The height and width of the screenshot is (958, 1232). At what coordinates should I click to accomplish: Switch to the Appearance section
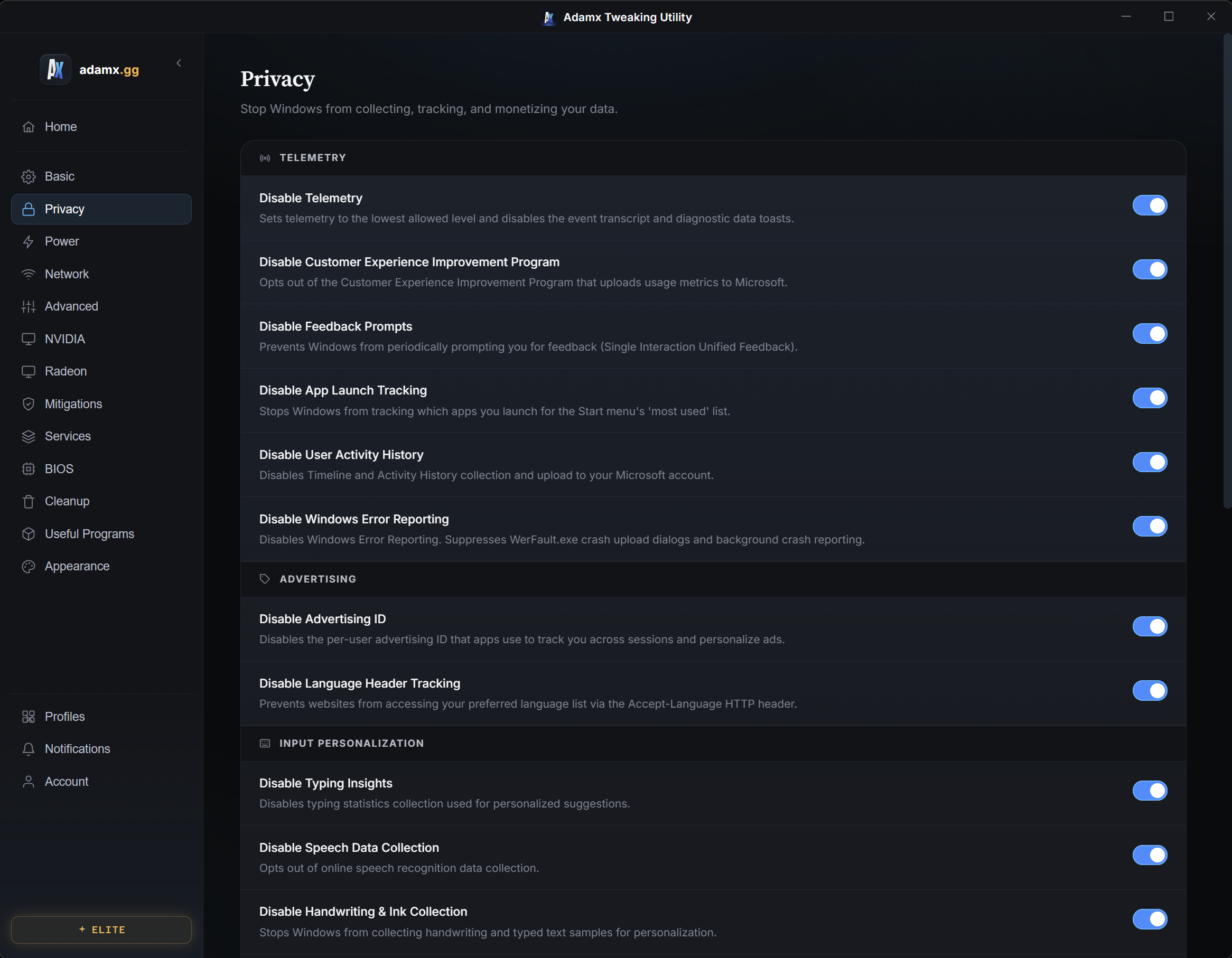[101, 566]
